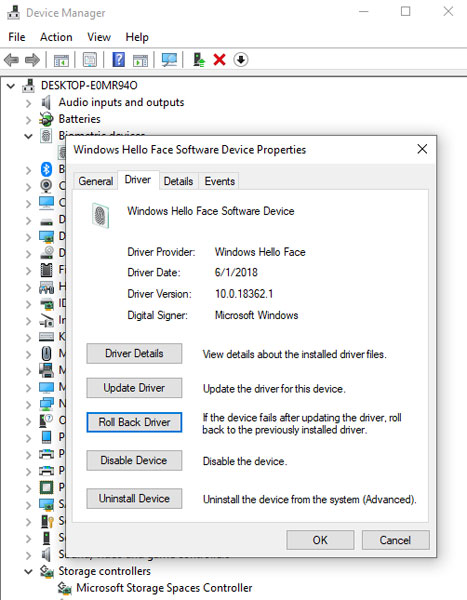Open the Help menu

click(137, 37)
